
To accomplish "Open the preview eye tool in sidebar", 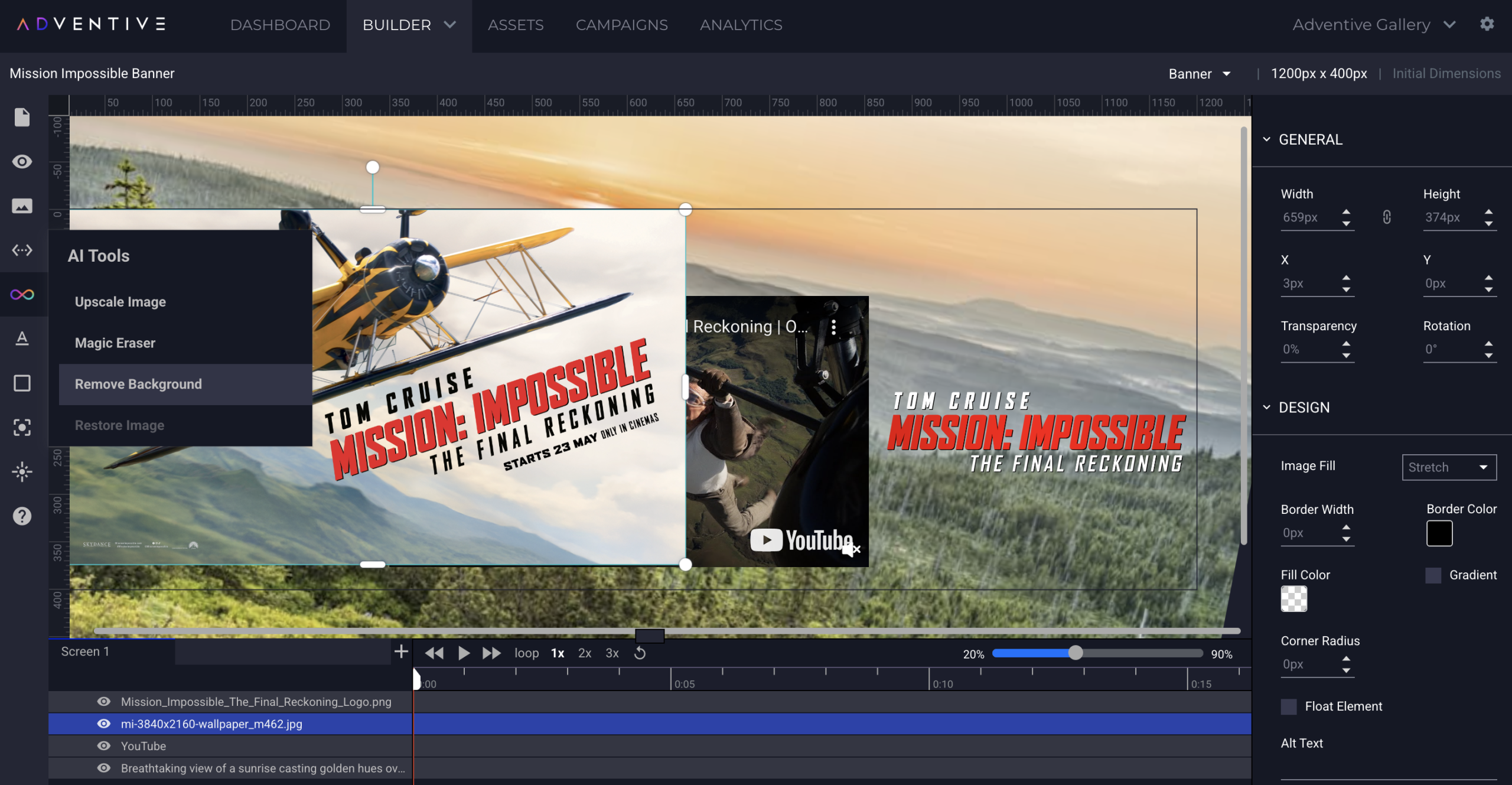I will [x=22, y=161].
